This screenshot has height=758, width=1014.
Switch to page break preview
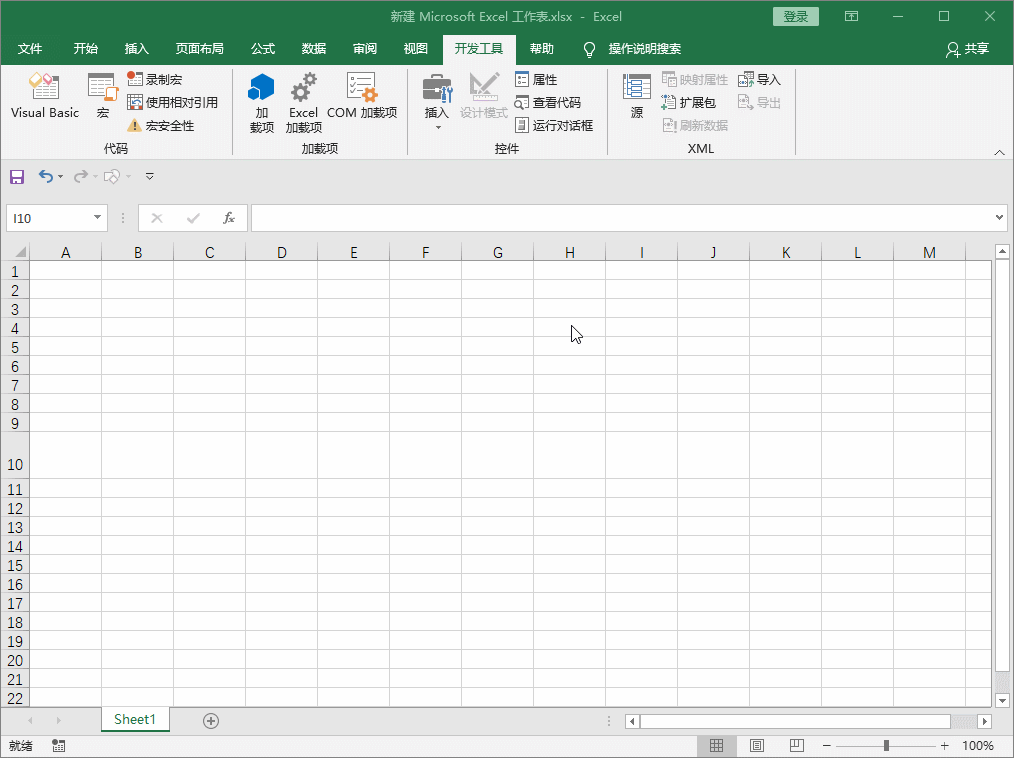[x=797, y=746]
